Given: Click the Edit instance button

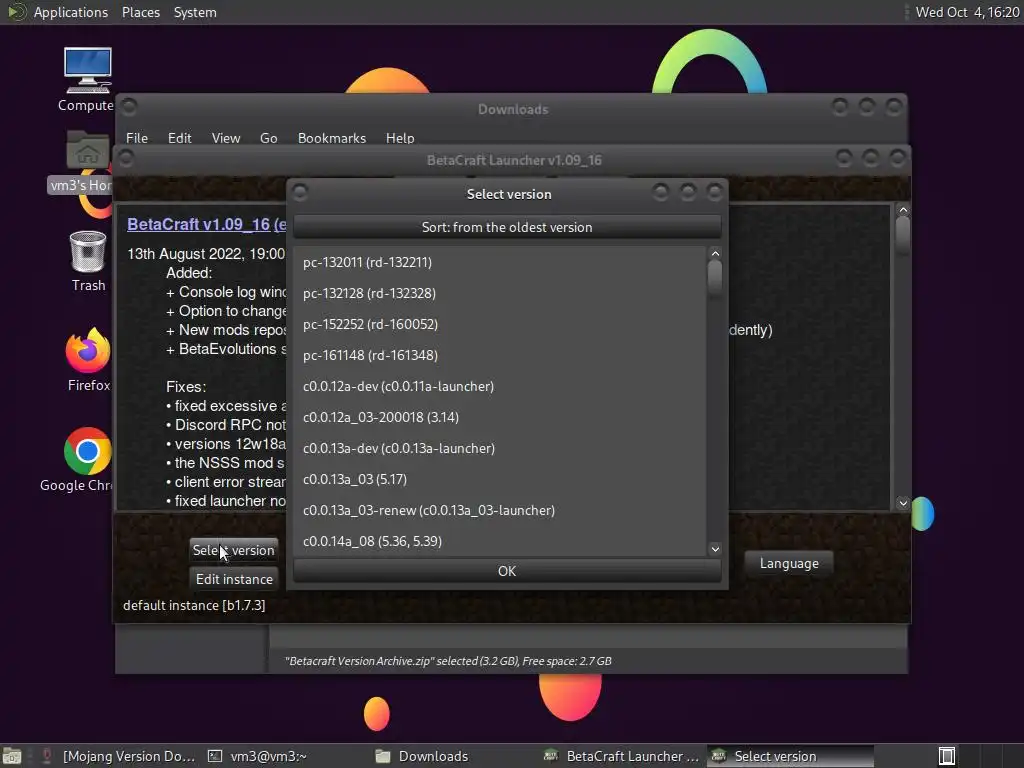Looking at the screenshot, I should pyautogui.click(x=234, y=579).
